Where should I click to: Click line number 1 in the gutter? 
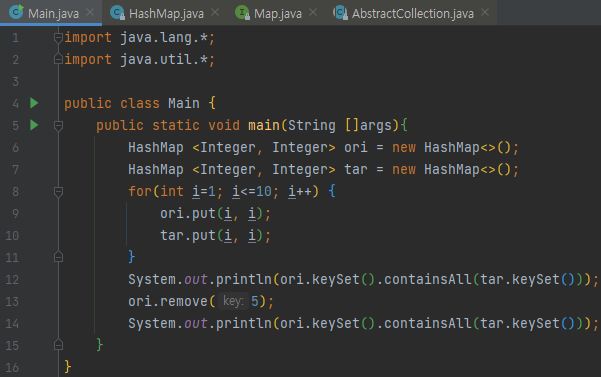[15, 38]
